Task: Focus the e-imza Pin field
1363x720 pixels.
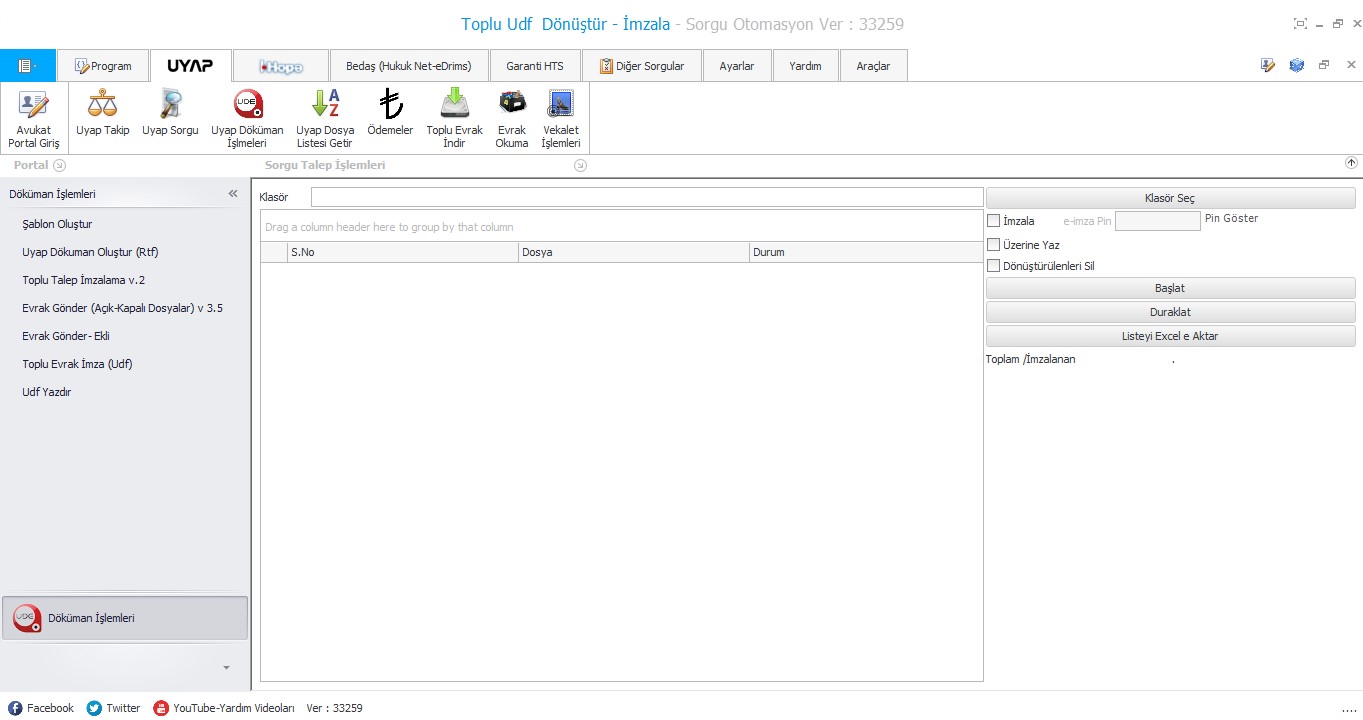Action: coord(1157,221)
